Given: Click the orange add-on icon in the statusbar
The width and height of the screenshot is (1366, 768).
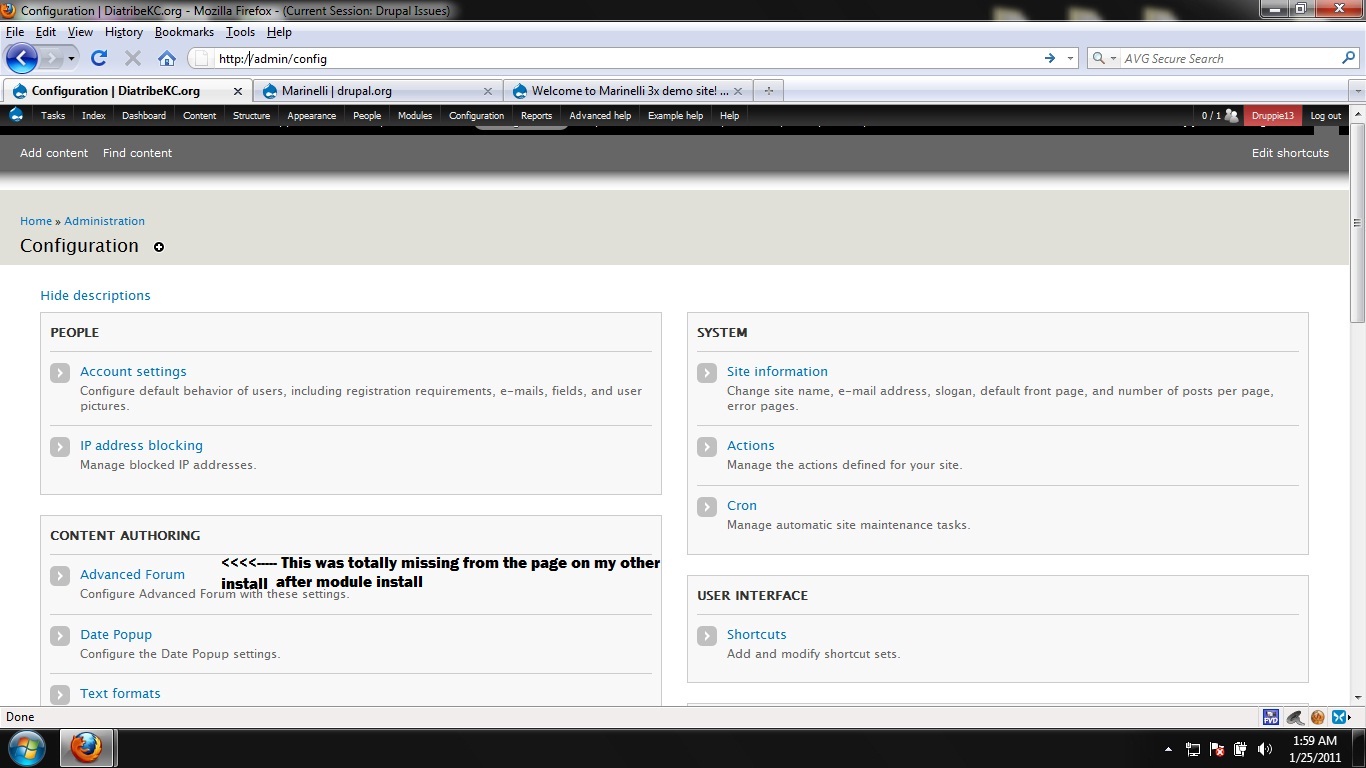Looking at the screenshot, I should 1318,716.
